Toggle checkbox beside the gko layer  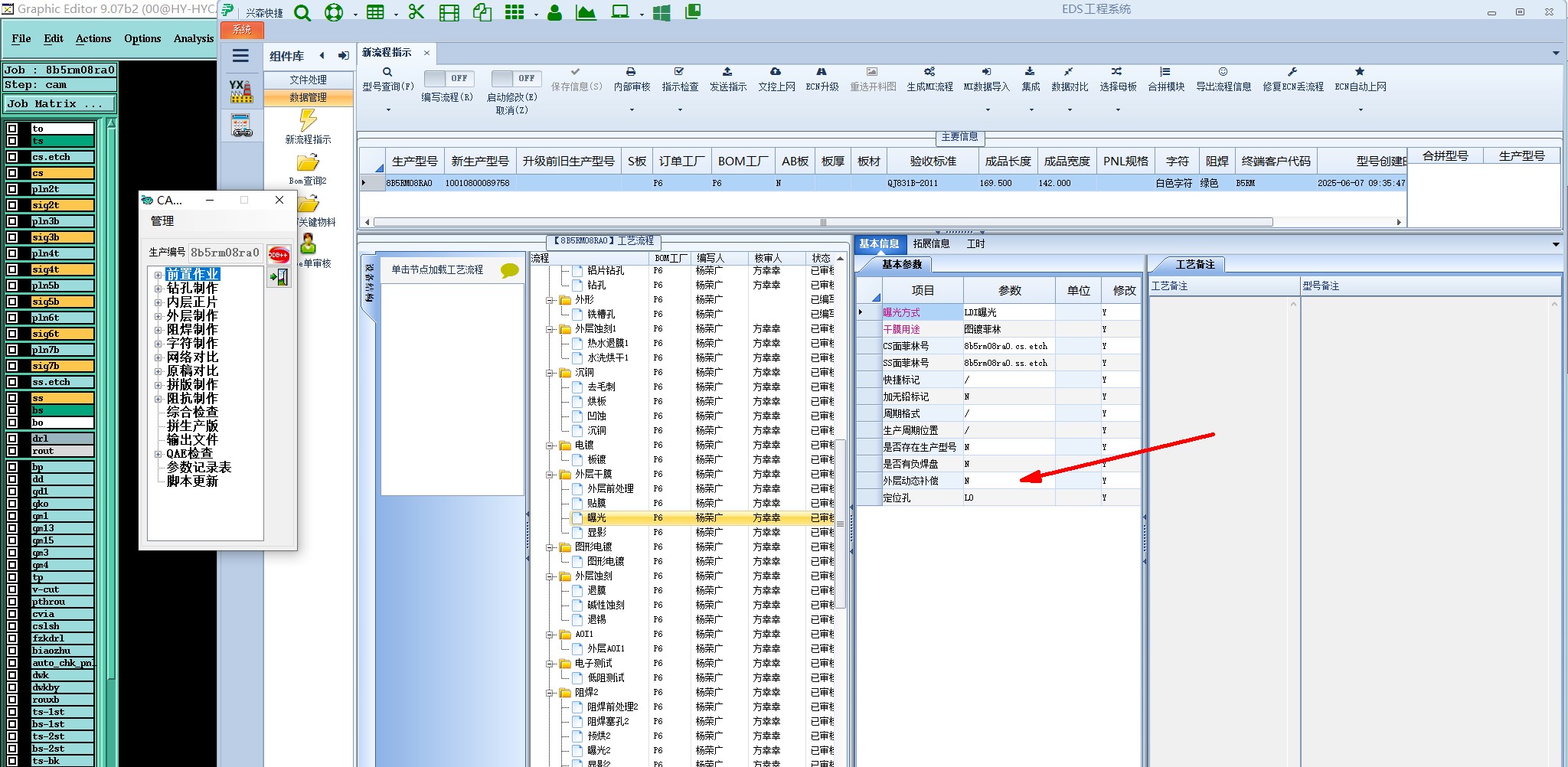coord(12,504)
